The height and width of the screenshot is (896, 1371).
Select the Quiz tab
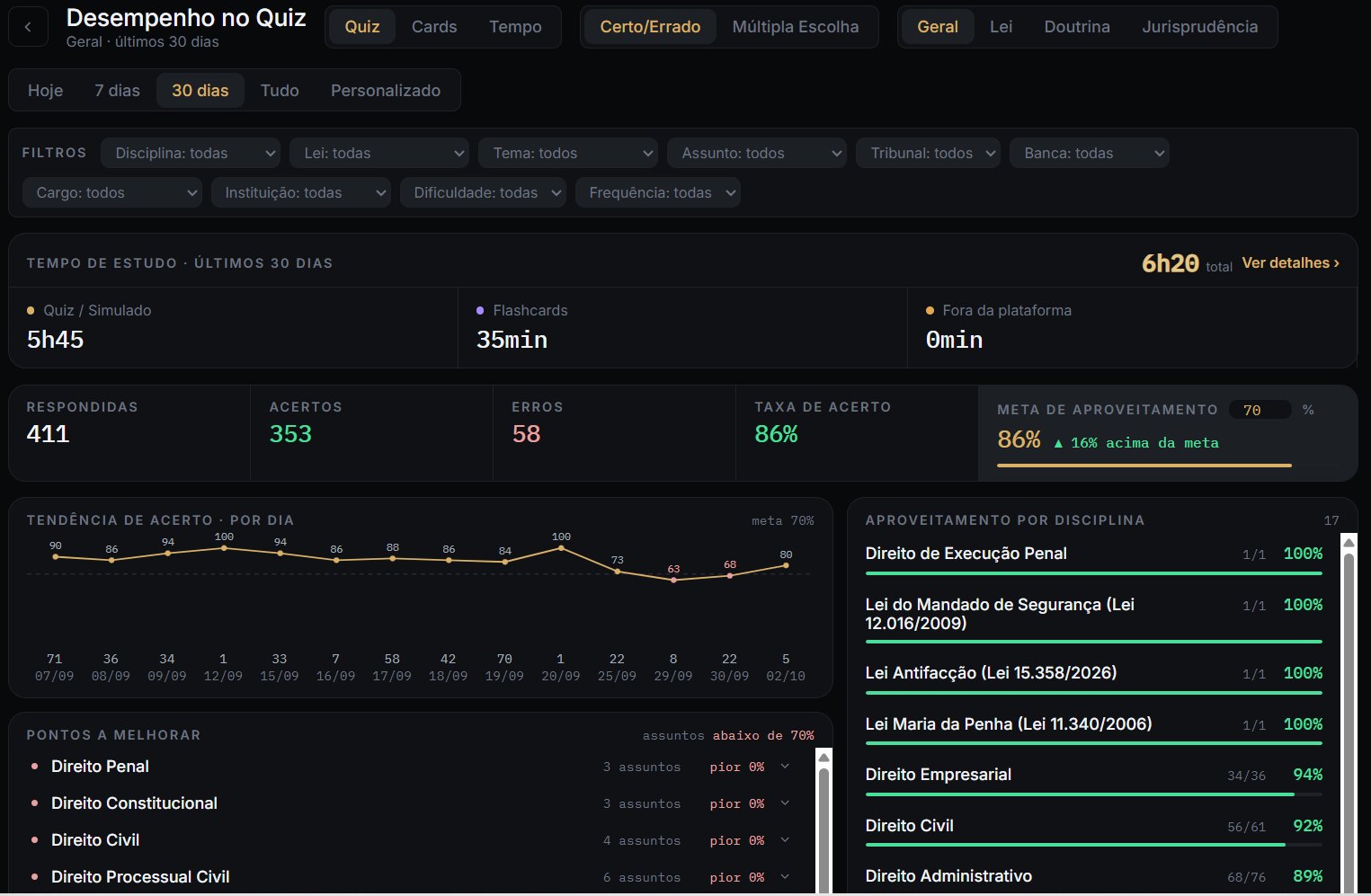[x=362, y=27]
